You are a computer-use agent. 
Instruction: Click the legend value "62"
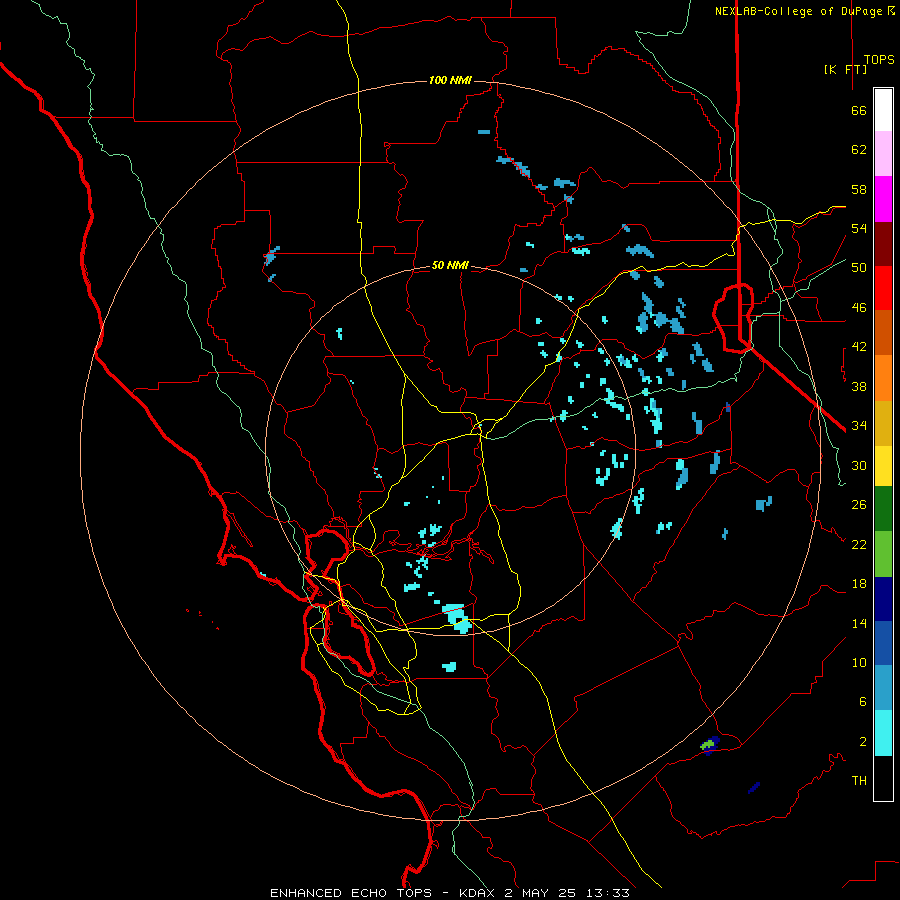(859, 150)
